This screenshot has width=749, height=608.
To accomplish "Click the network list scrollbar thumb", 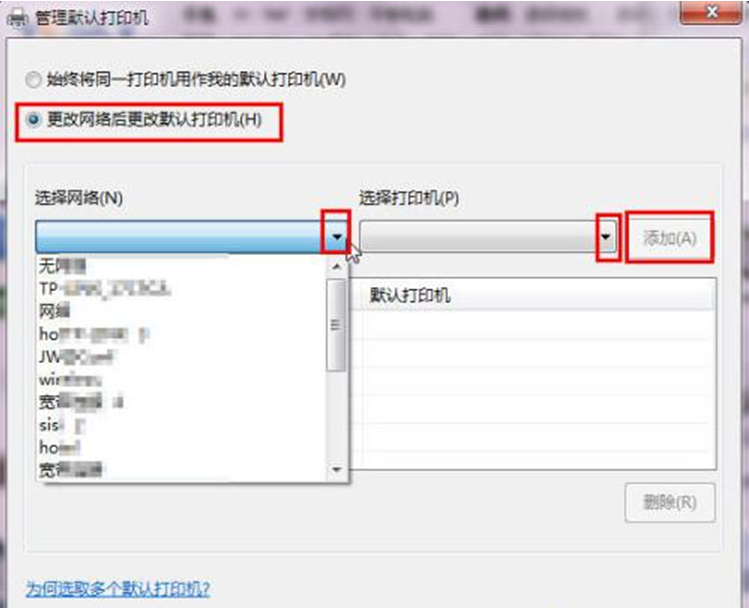I will coord(336,325).
